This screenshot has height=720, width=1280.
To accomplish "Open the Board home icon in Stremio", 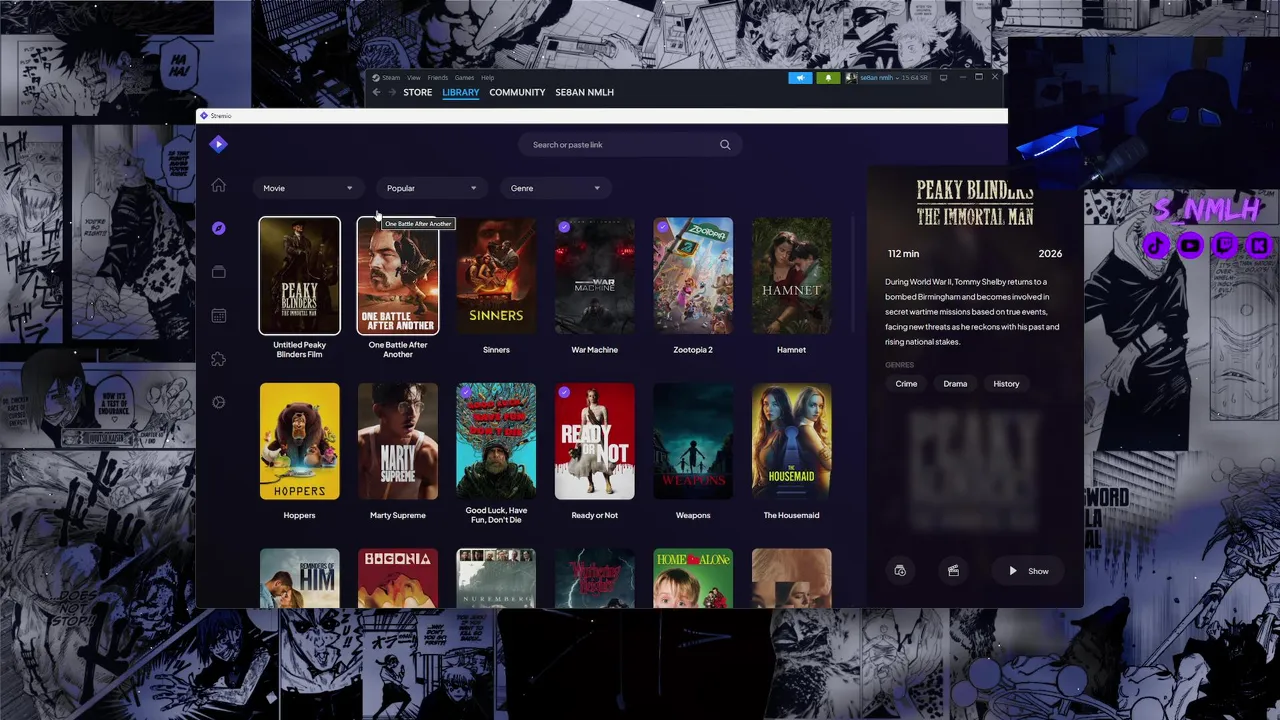I will 218,185.
